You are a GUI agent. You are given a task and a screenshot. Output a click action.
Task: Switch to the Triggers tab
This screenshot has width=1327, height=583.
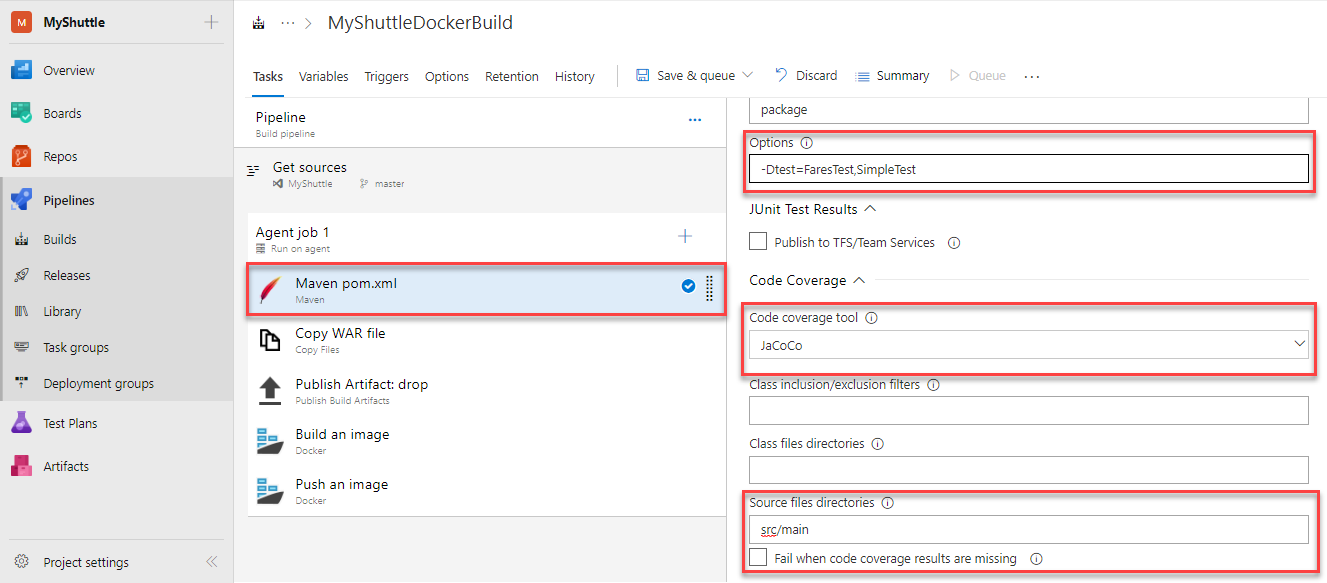[387, 76]
